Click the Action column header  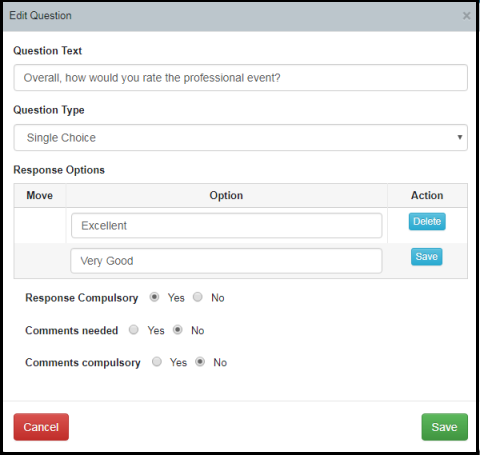point(427,195)
